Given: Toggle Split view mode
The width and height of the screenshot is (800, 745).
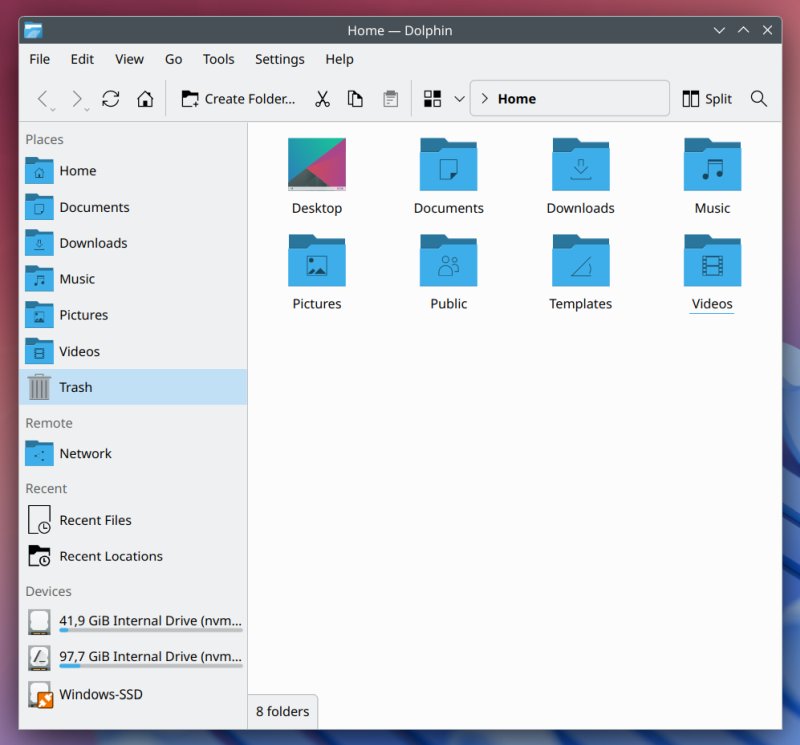Looking at the screenshot, I should (707, 99).
